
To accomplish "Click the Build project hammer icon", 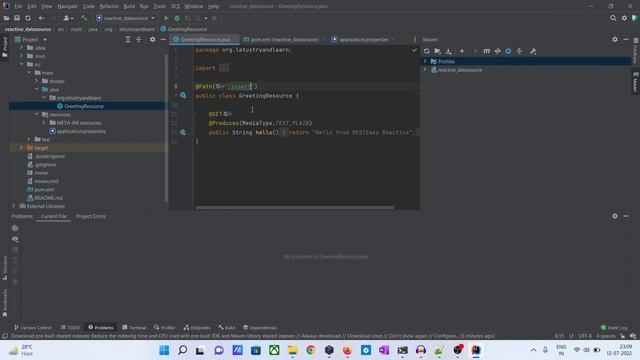I will coord(84,18).
